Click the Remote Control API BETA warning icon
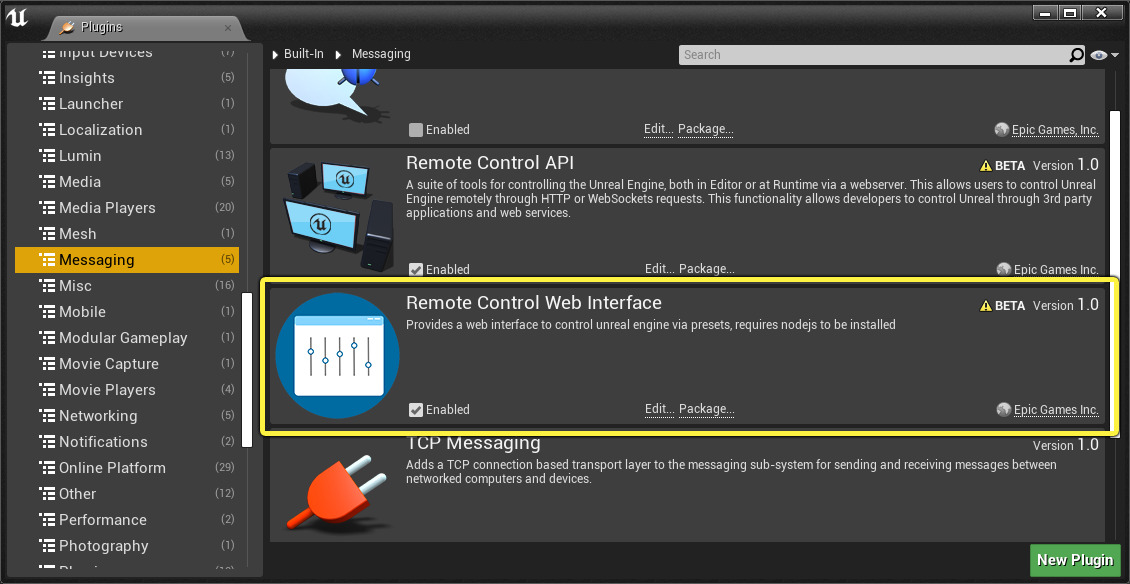This screenshot has height=584, width=1130. click(x=986, y=165)
